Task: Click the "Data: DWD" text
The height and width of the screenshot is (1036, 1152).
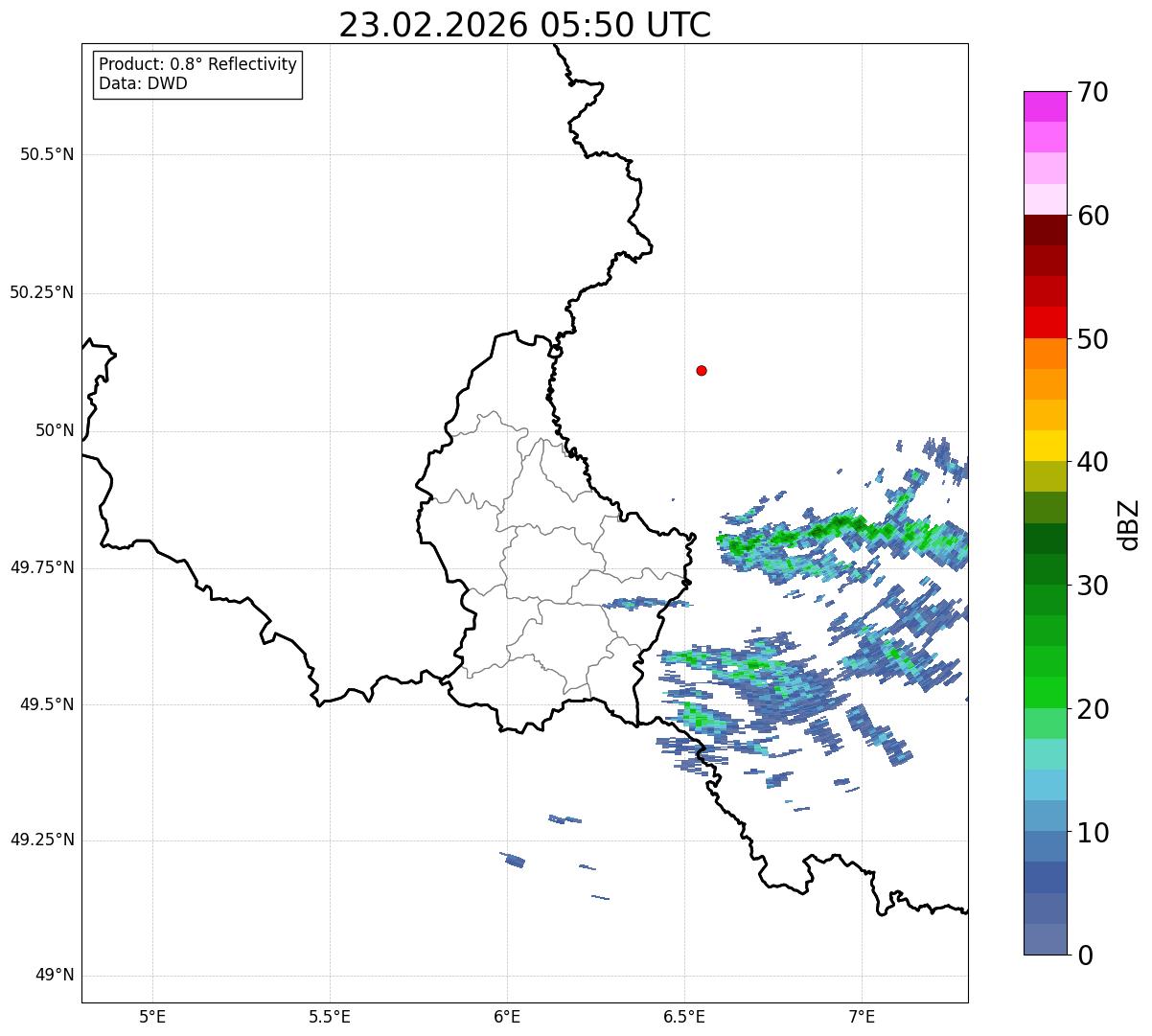Action: [x=143, y=83]
